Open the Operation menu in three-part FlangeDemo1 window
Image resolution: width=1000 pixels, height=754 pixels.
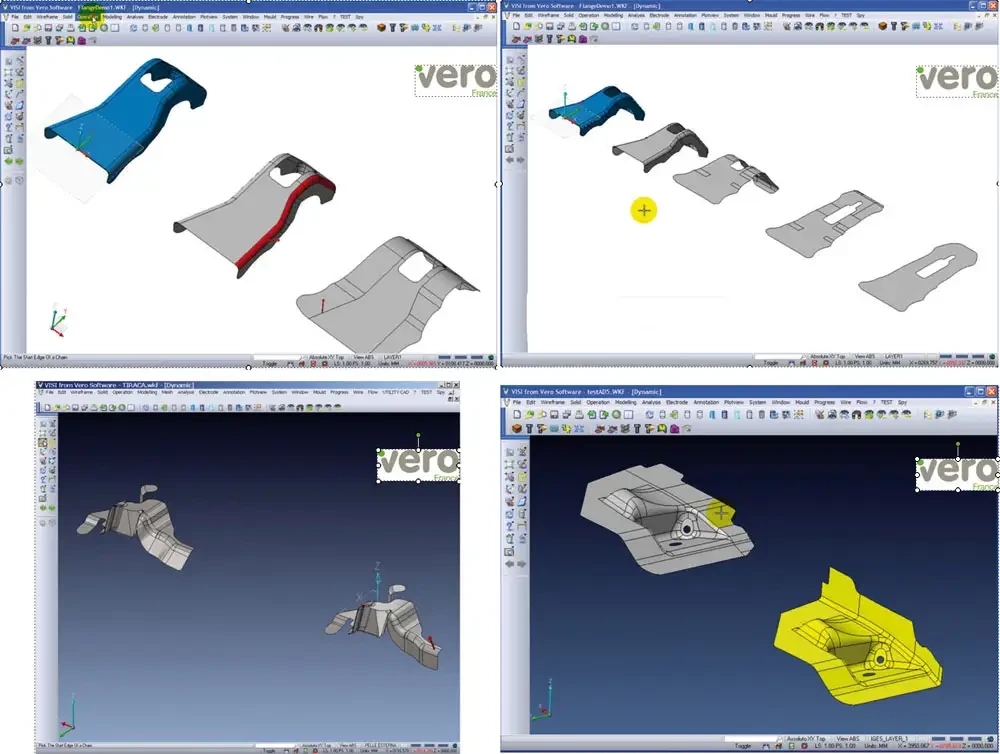click(88, 17)
